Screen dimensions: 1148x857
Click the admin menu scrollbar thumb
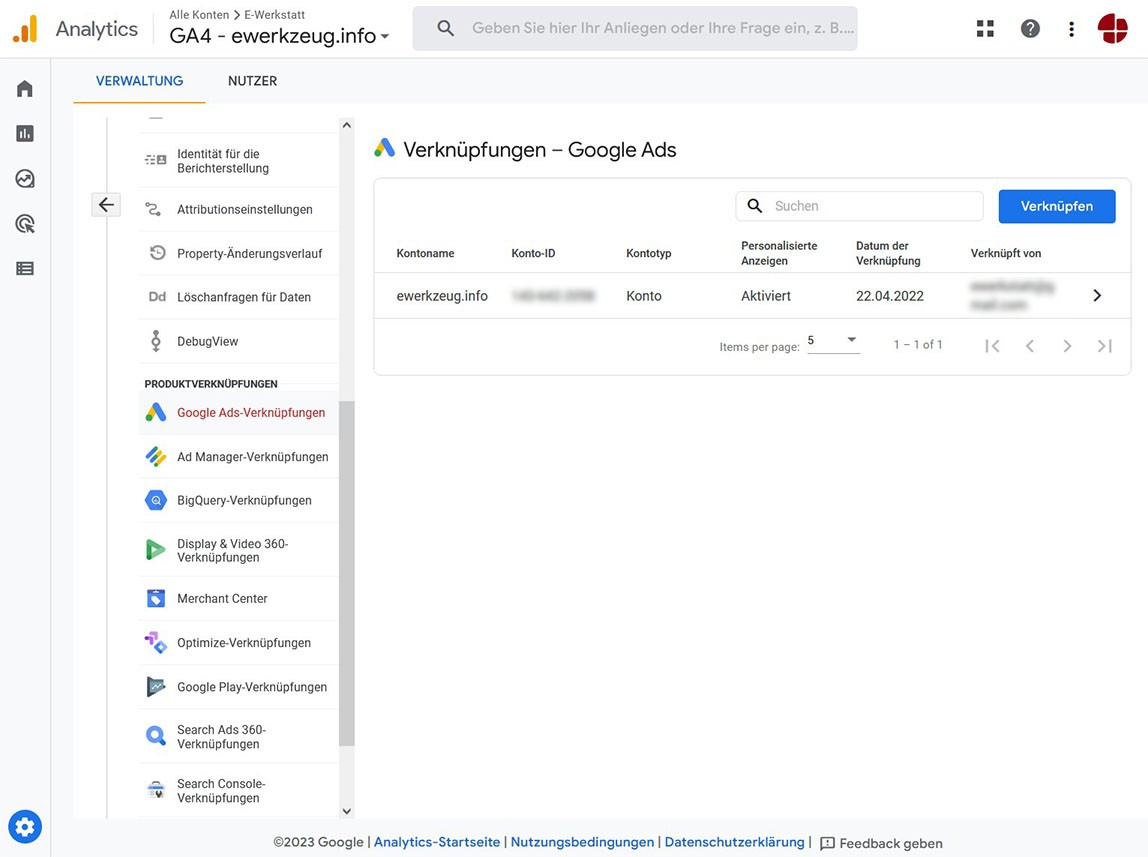347,573
